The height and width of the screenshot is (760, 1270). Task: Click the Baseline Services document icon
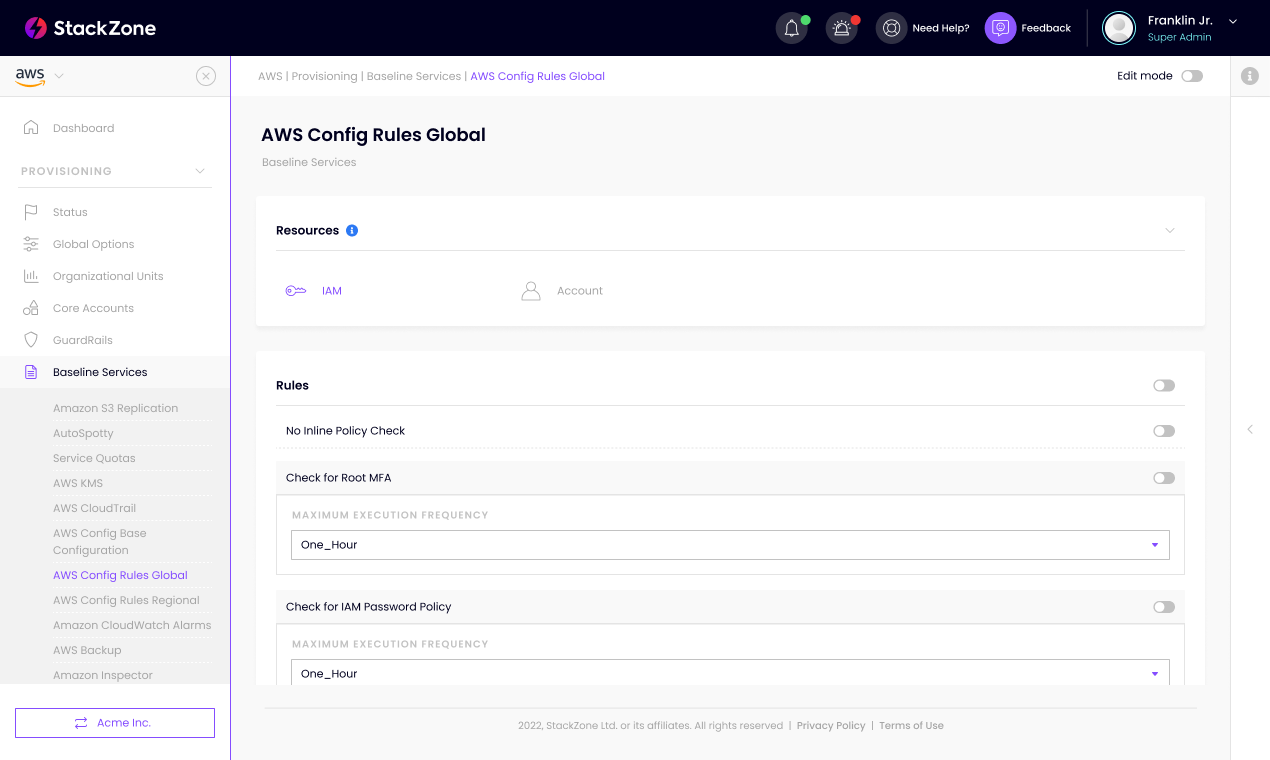[31, 372]
